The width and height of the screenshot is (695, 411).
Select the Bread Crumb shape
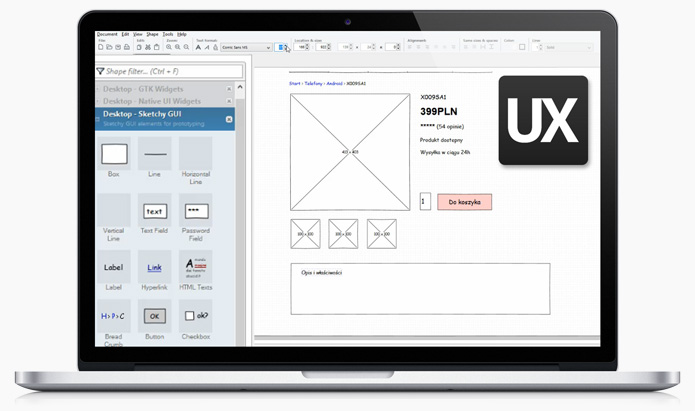tap(114, 317)
